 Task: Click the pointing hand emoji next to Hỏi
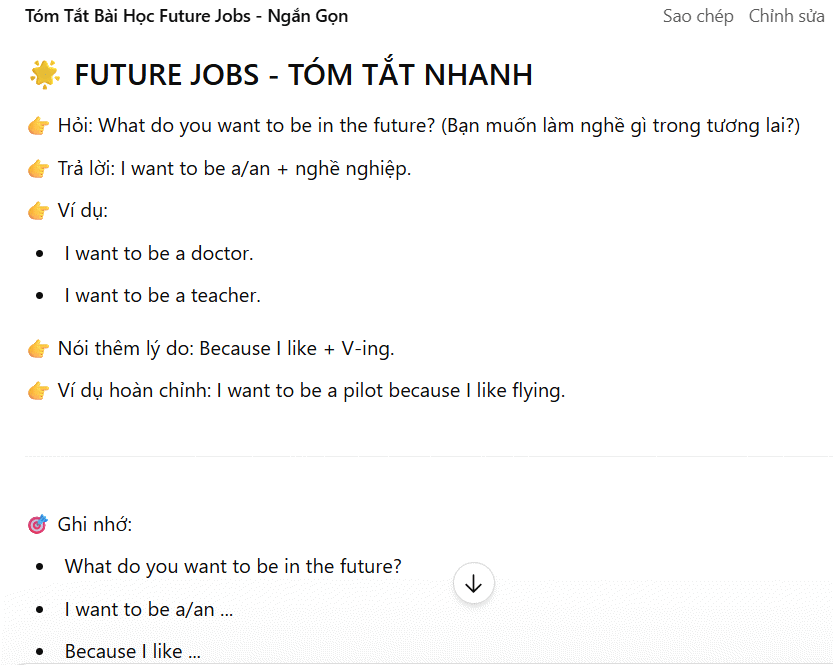(x=39, y=126)
